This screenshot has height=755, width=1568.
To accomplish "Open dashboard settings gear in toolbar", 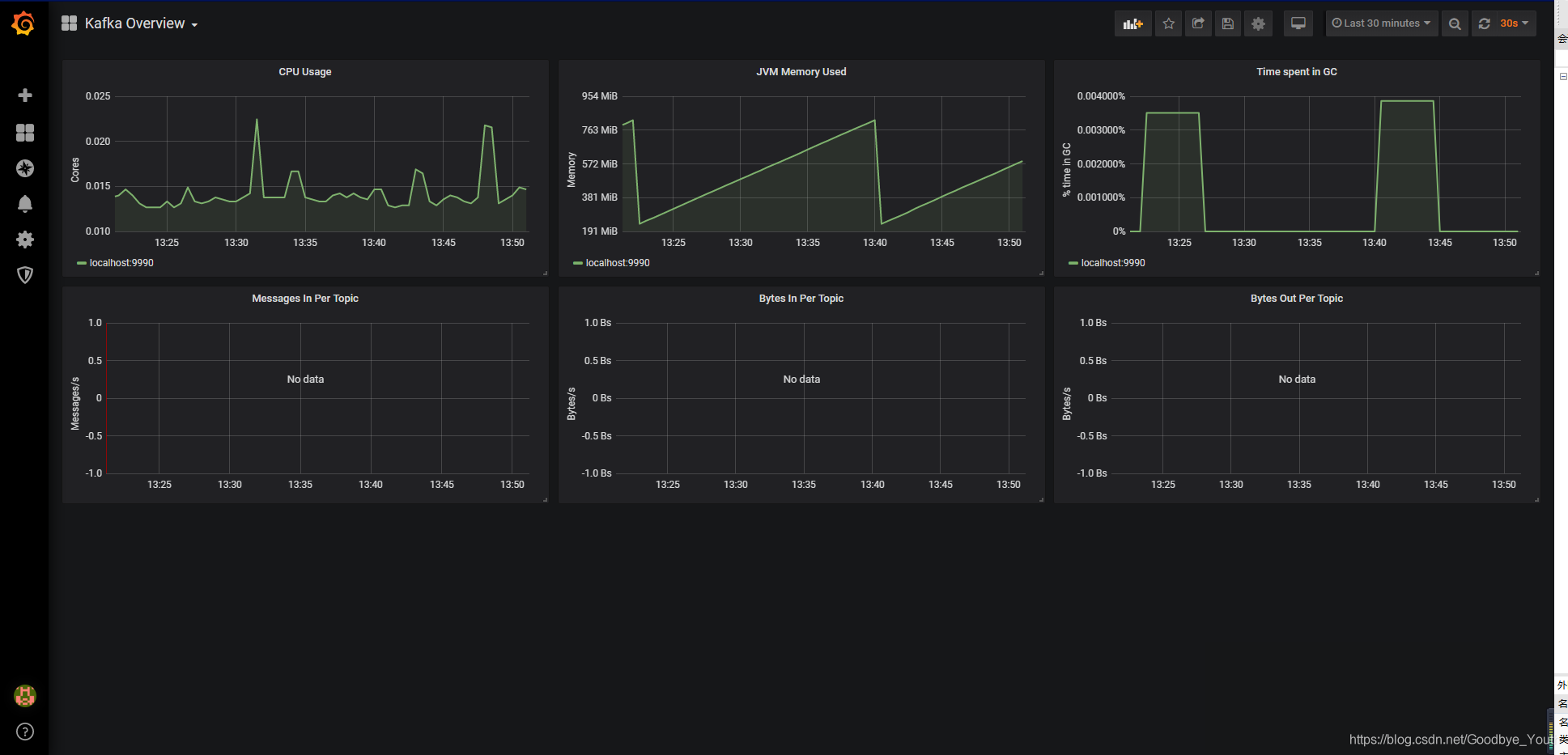I will coord(1258,23).
